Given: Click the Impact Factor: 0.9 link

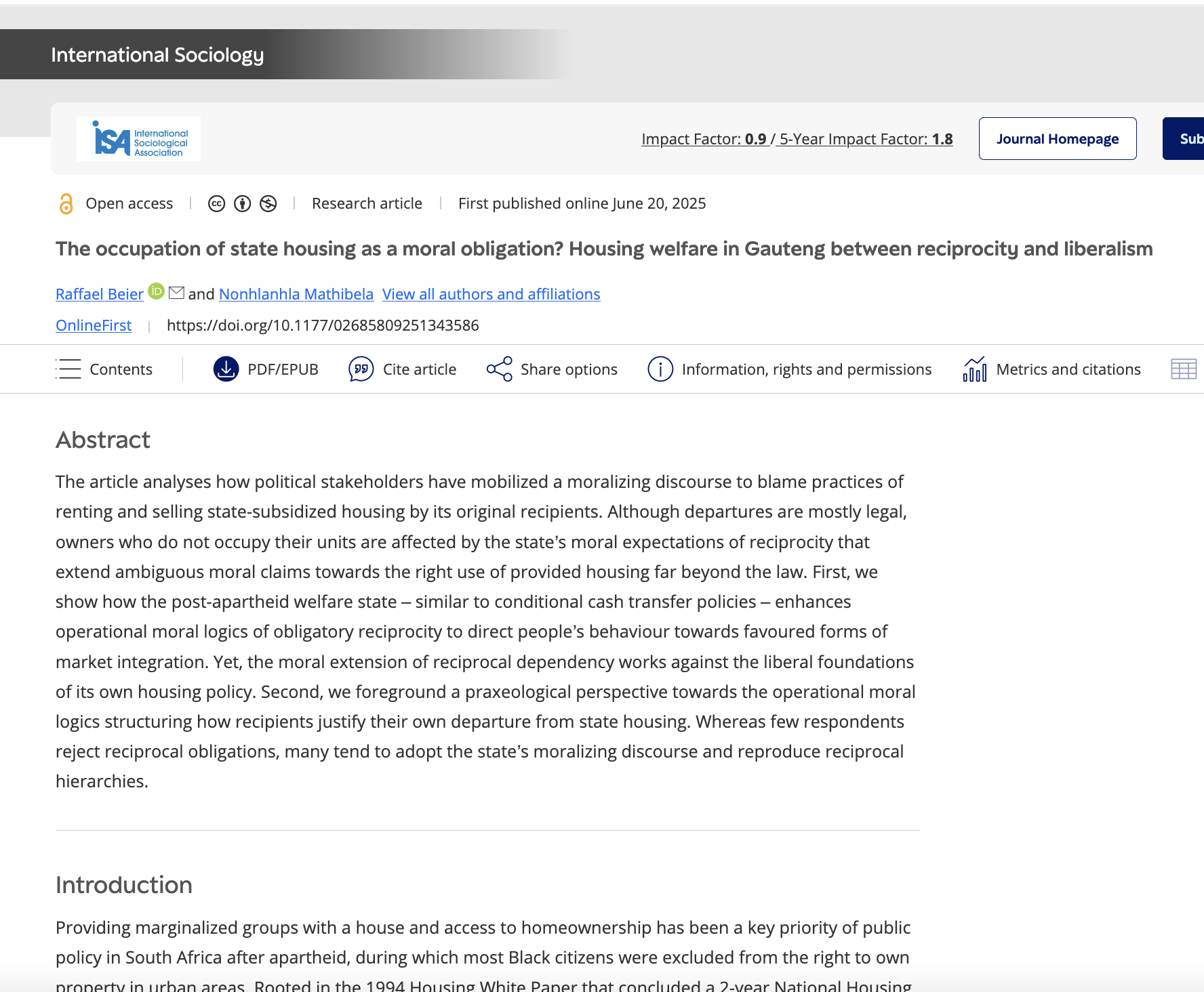Looking at the screenshot, I should pos(704,139).
